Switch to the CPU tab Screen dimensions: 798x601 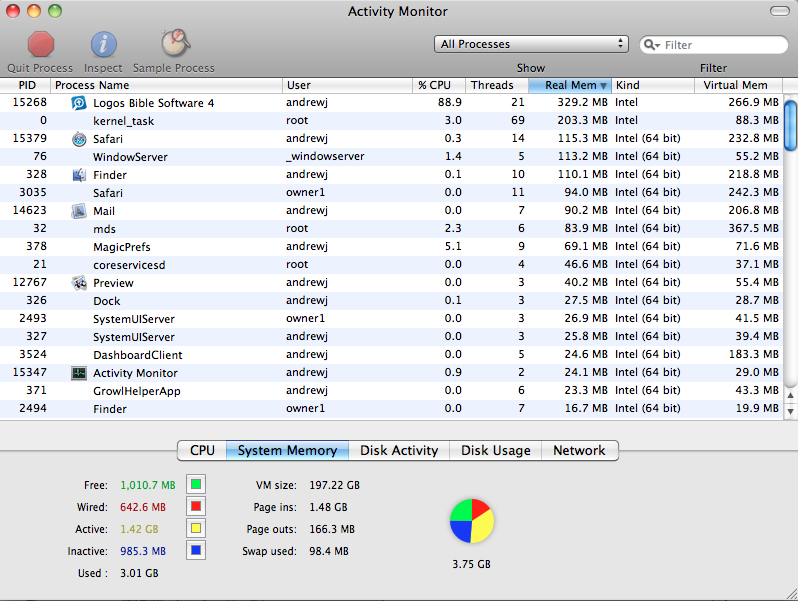click(202, 450)
